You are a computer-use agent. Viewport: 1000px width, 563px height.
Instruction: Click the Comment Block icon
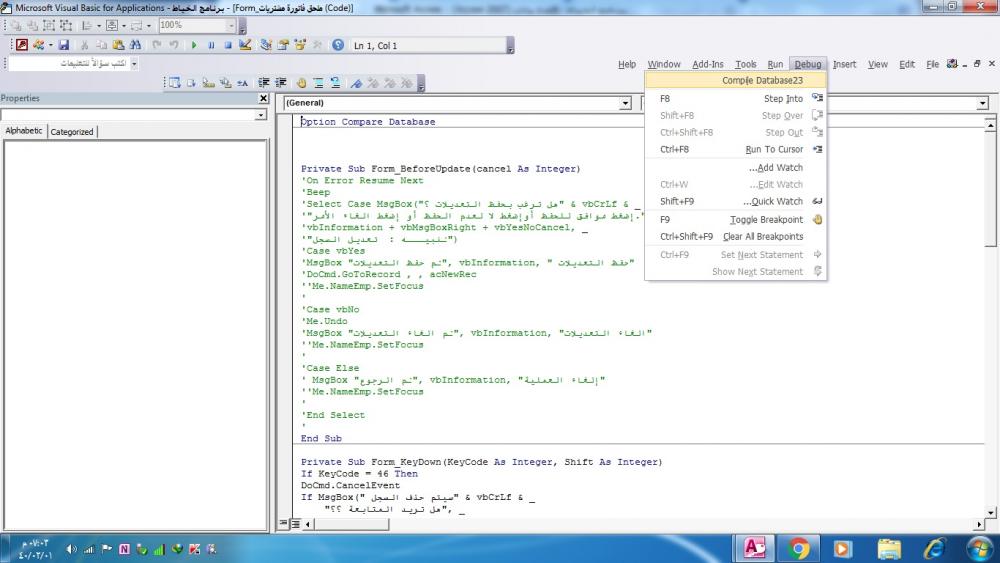coord(318,83)
